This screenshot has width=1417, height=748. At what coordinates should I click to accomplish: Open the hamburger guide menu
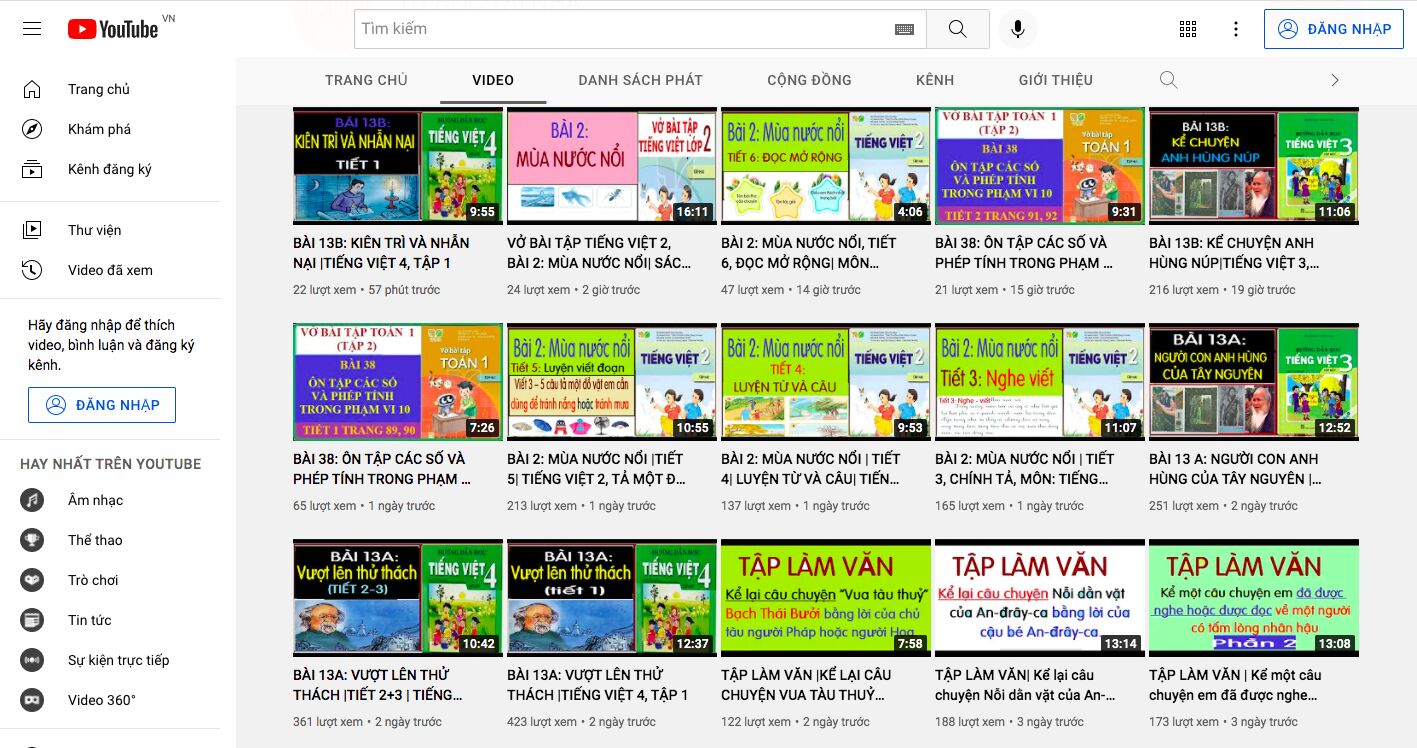(x=32, y=29)
